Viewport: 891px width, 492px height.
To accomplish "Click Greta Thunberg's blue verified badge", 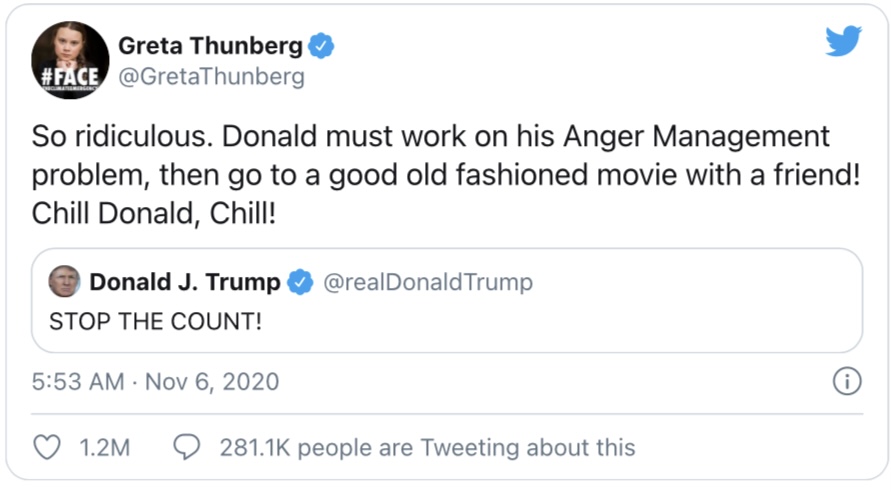I will (320, 46).
